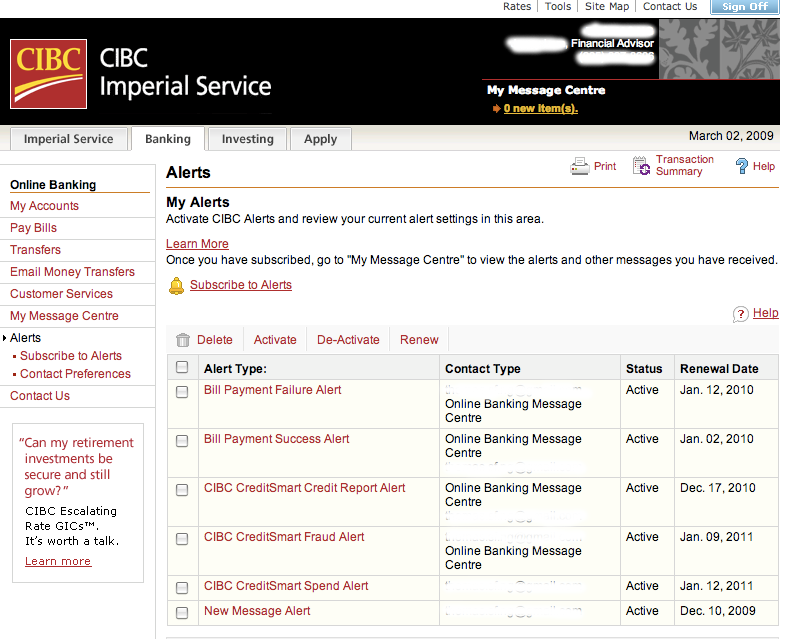This screenshot has width=800, height=639.
Task: Go to My Accounts in sidebar
Action: pos(44,206)
